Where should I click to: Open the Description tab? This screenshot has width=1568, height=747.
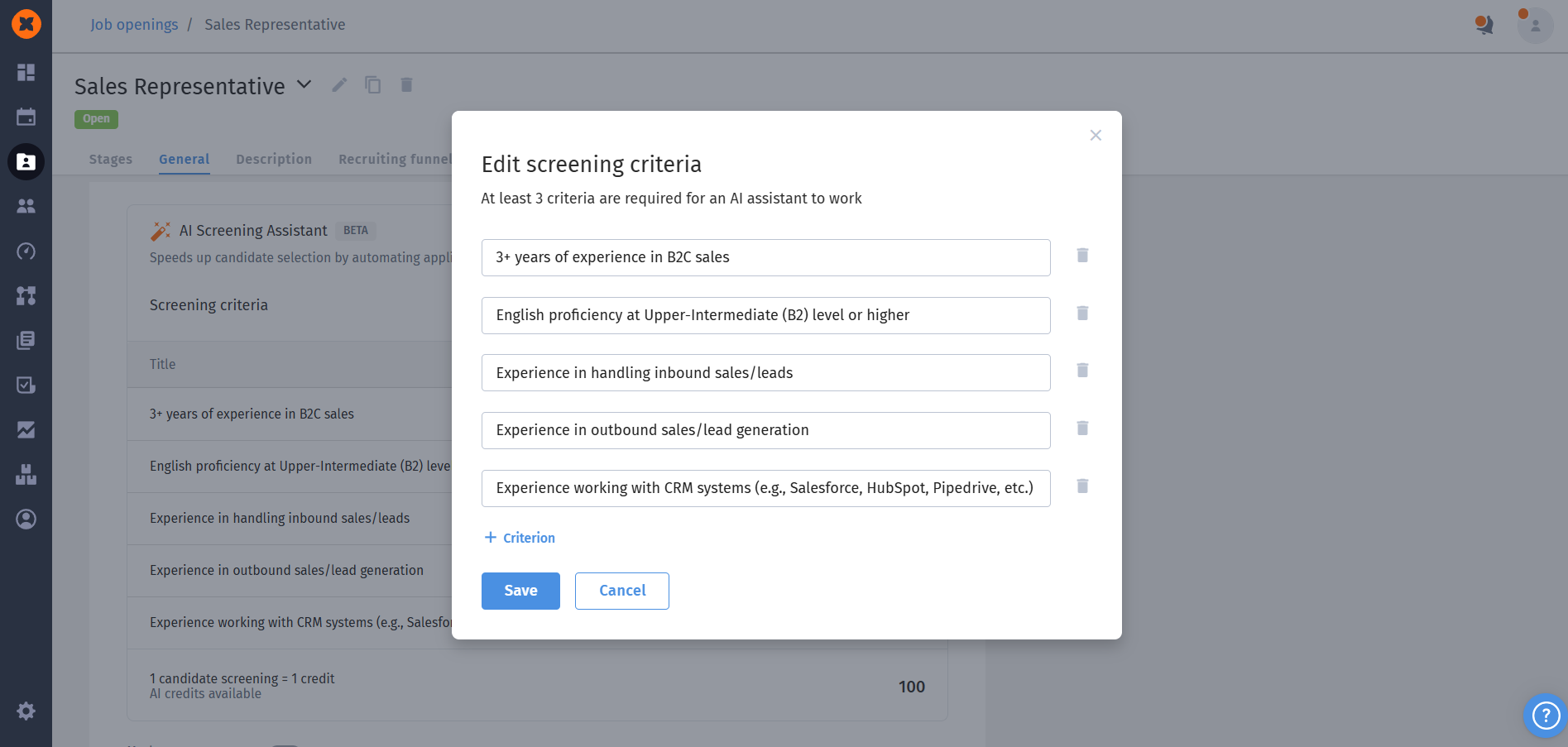point(274,159)
